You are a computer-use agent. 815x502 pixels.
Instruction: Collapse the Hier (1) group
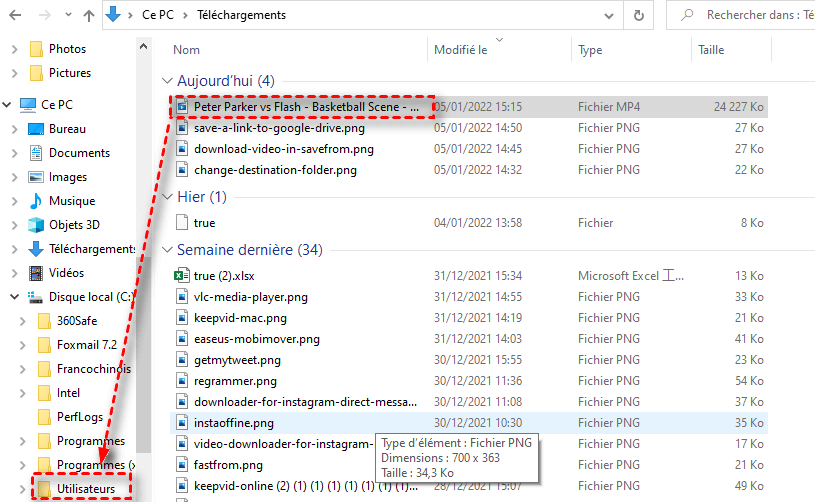click(167, 196)
